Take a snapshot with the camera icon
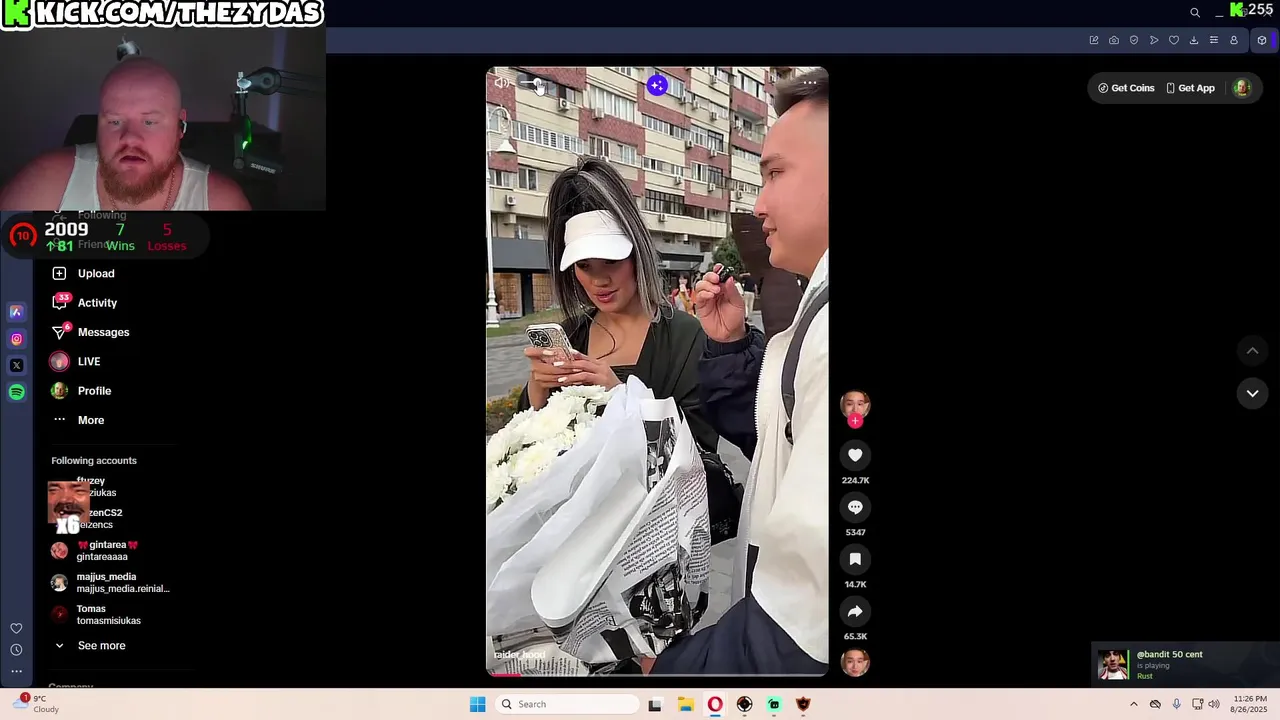This screenshot has width=1280, height=720. pyautogui.click(x=1114, y=40)
